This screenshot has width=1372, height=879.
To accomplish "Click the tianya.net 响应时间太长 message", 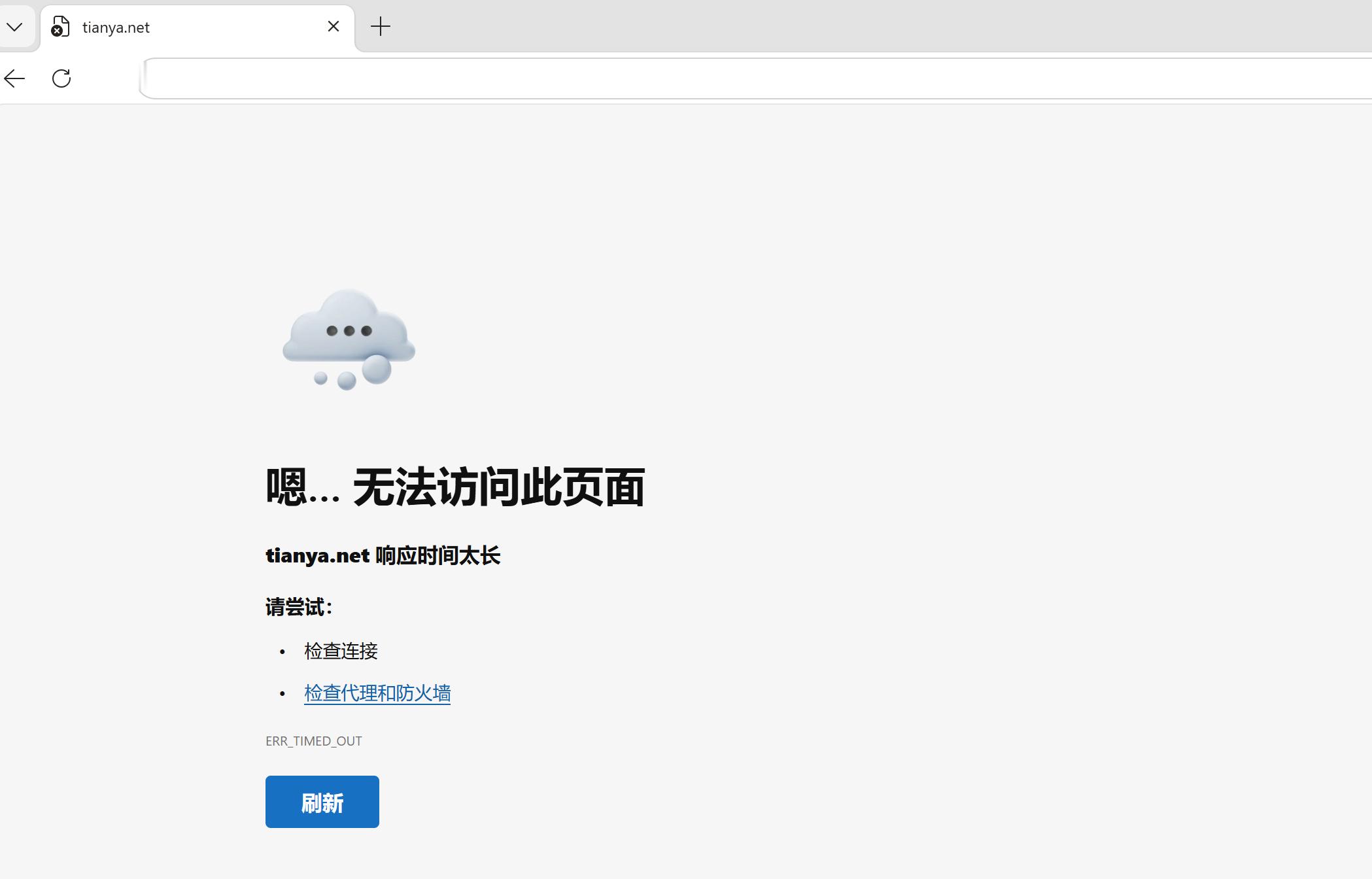I will pos(383,556).
